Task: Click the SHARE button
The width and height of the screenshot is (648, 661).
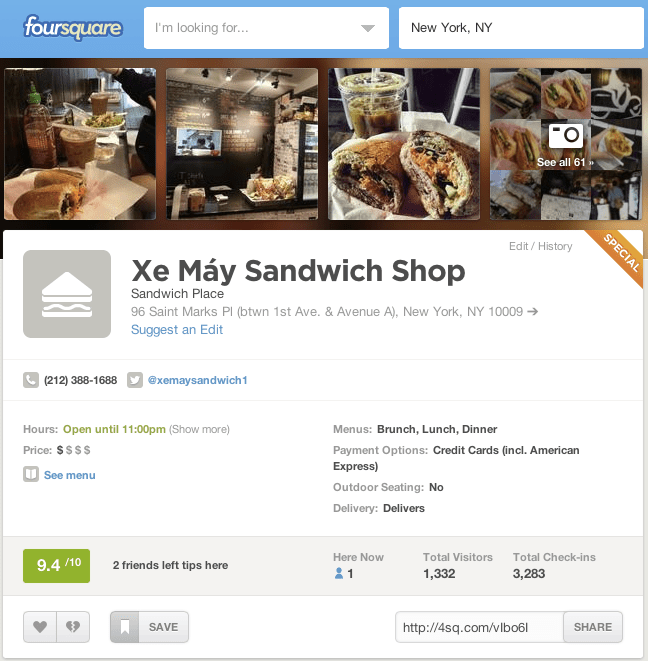Action: [x=593, y=627]
